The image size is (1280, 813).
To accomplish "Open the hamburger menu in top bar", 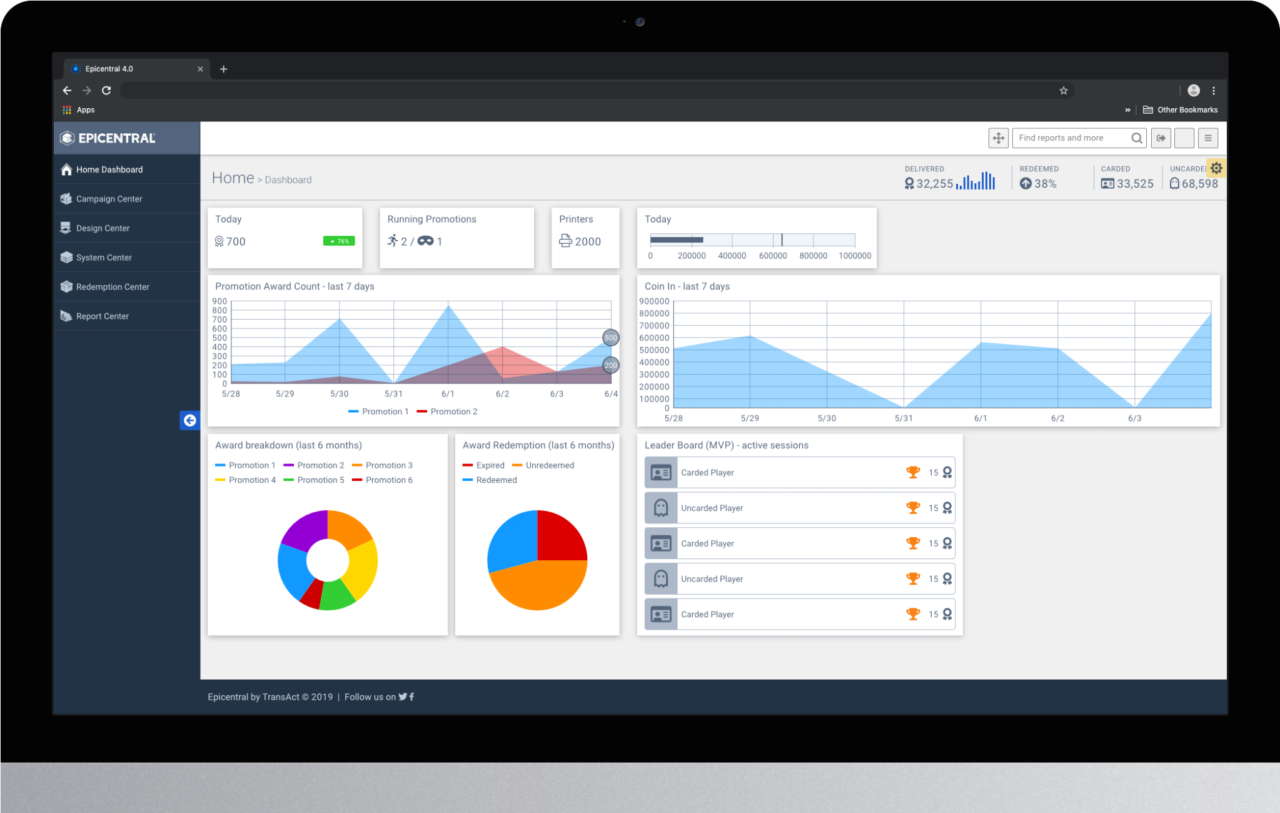I will [x=1208, y=138].
